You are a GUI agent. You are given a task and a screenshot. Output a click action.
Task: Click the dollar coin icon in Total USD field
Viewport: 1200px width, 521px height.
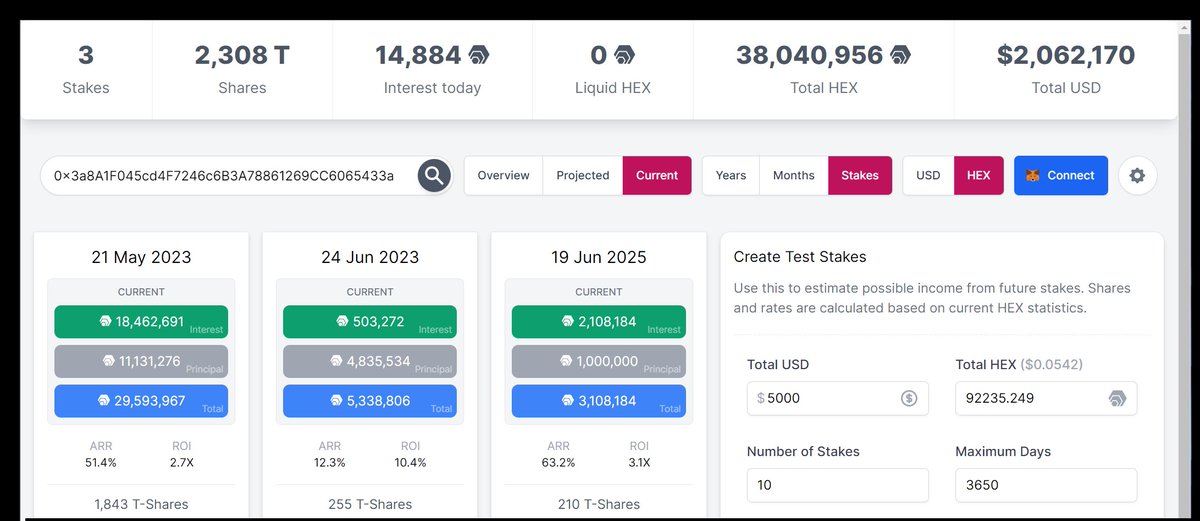click(x=909, y=398)
